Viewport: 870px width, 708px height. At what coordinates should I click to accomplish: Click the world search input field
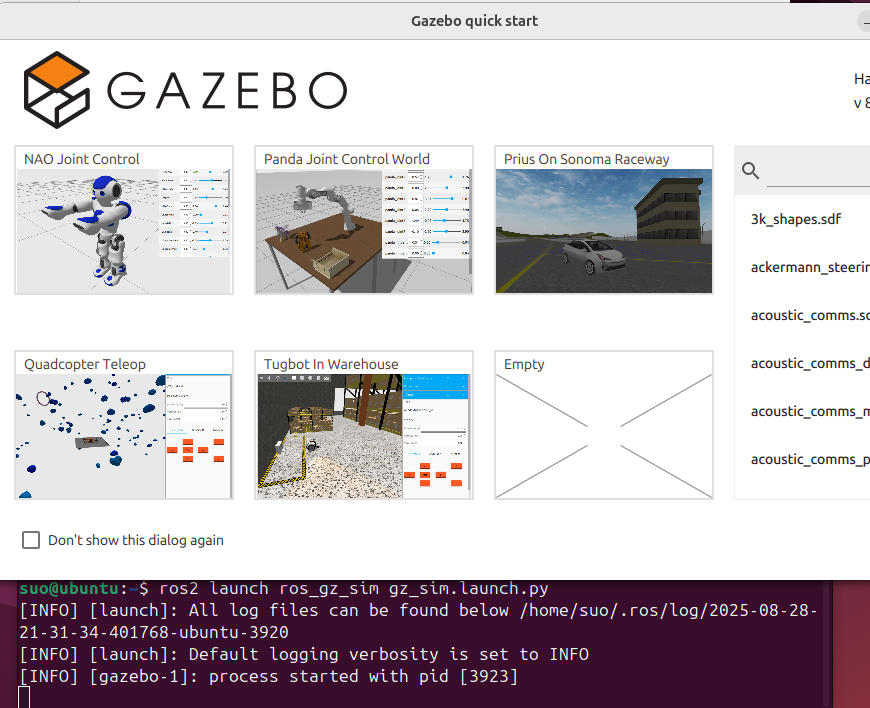(x=818, y=172)
